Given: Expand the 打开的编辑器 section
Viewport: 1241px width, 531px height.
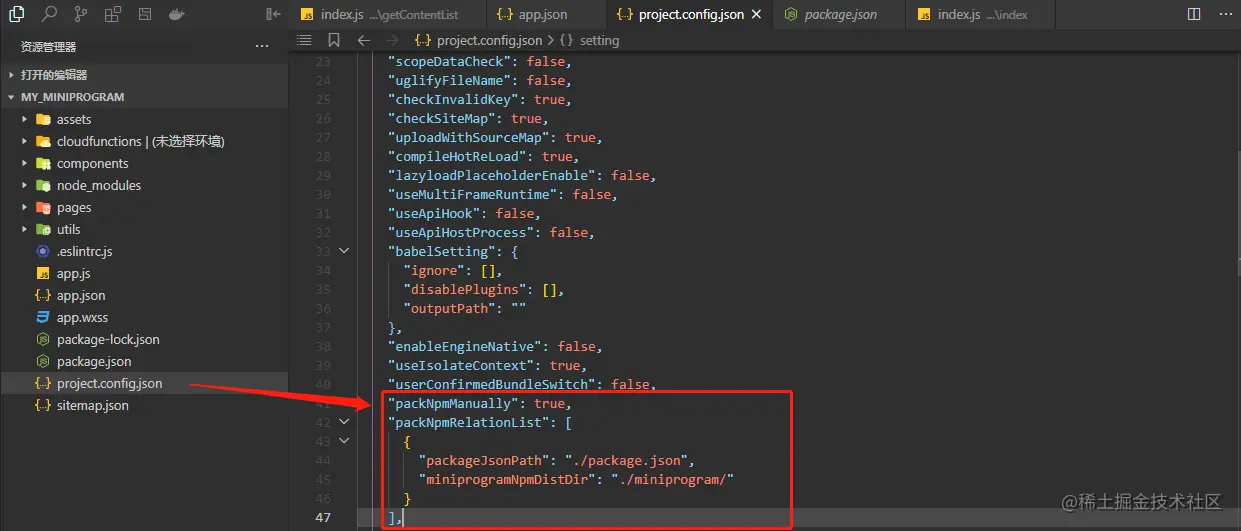Looking at the screenshot, I should [144, 75].
